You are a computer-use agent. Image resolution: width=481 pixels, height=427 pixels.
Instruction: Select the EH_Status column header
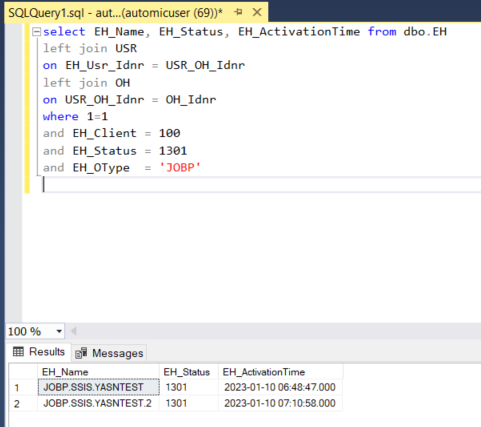pyautogui.click(x=189, y=372)
